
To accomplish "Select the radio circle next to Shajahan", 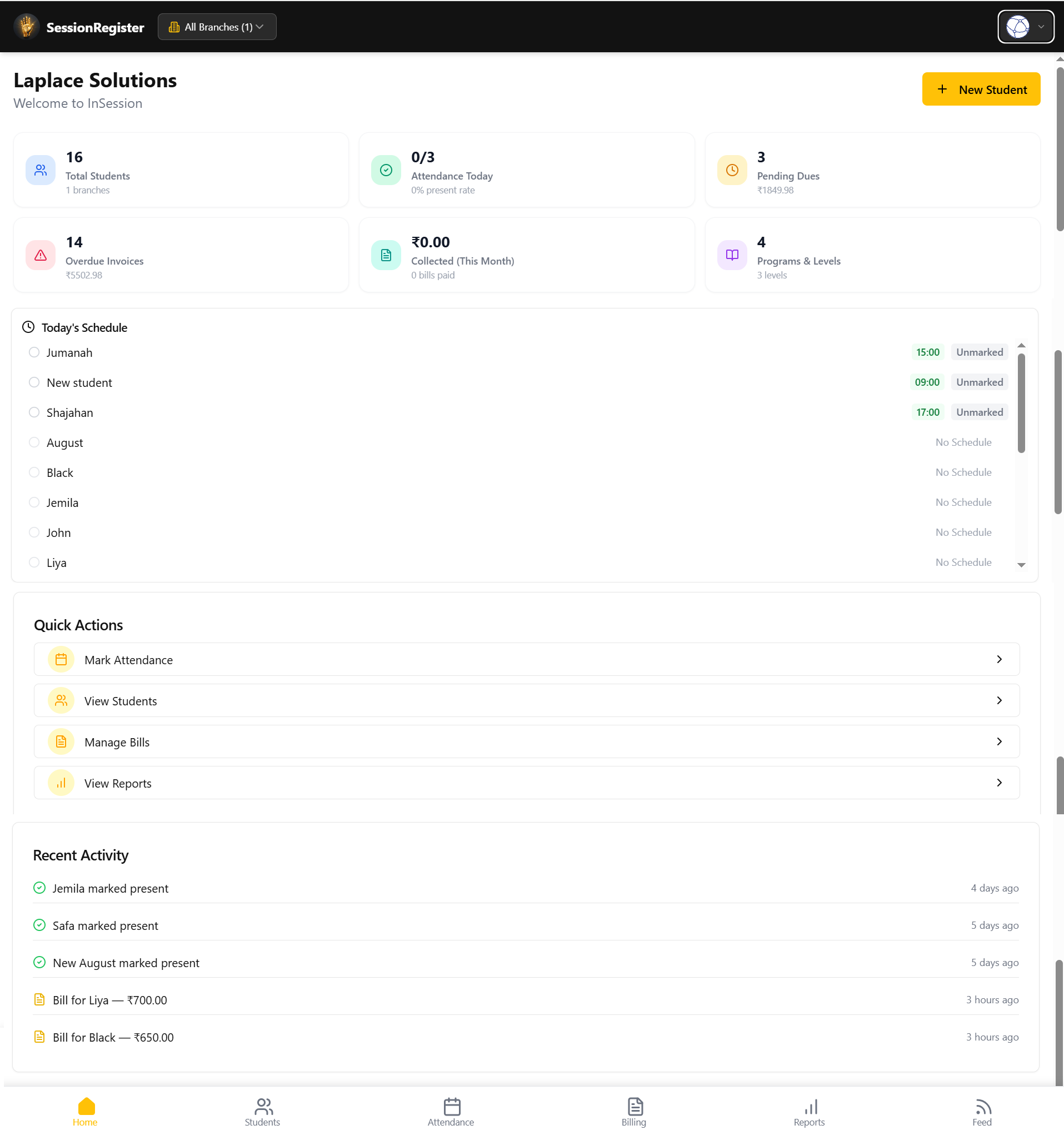I will (x=34, y=412).
